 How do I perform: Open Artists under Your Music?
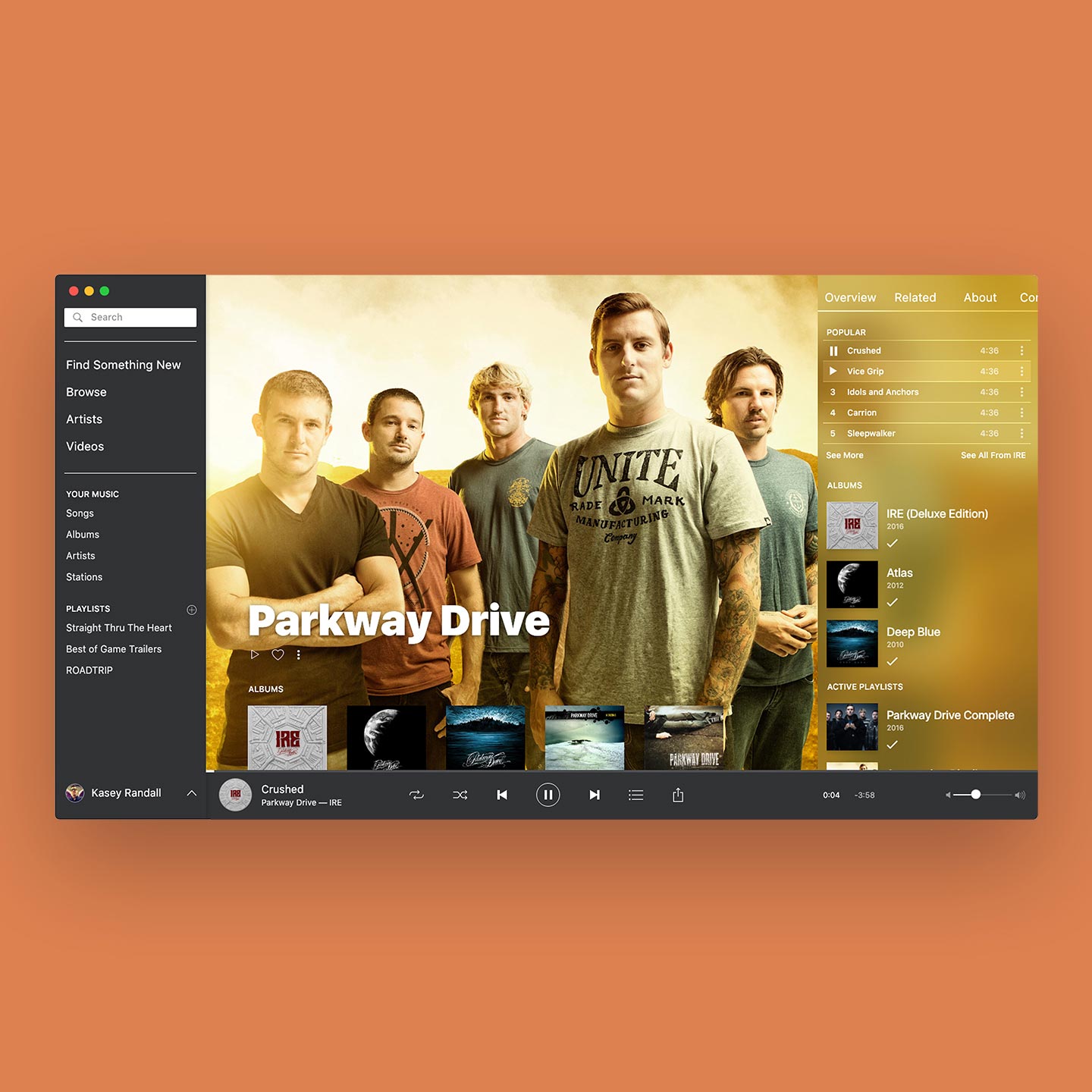pyautogui.click(x=80, y=556)
